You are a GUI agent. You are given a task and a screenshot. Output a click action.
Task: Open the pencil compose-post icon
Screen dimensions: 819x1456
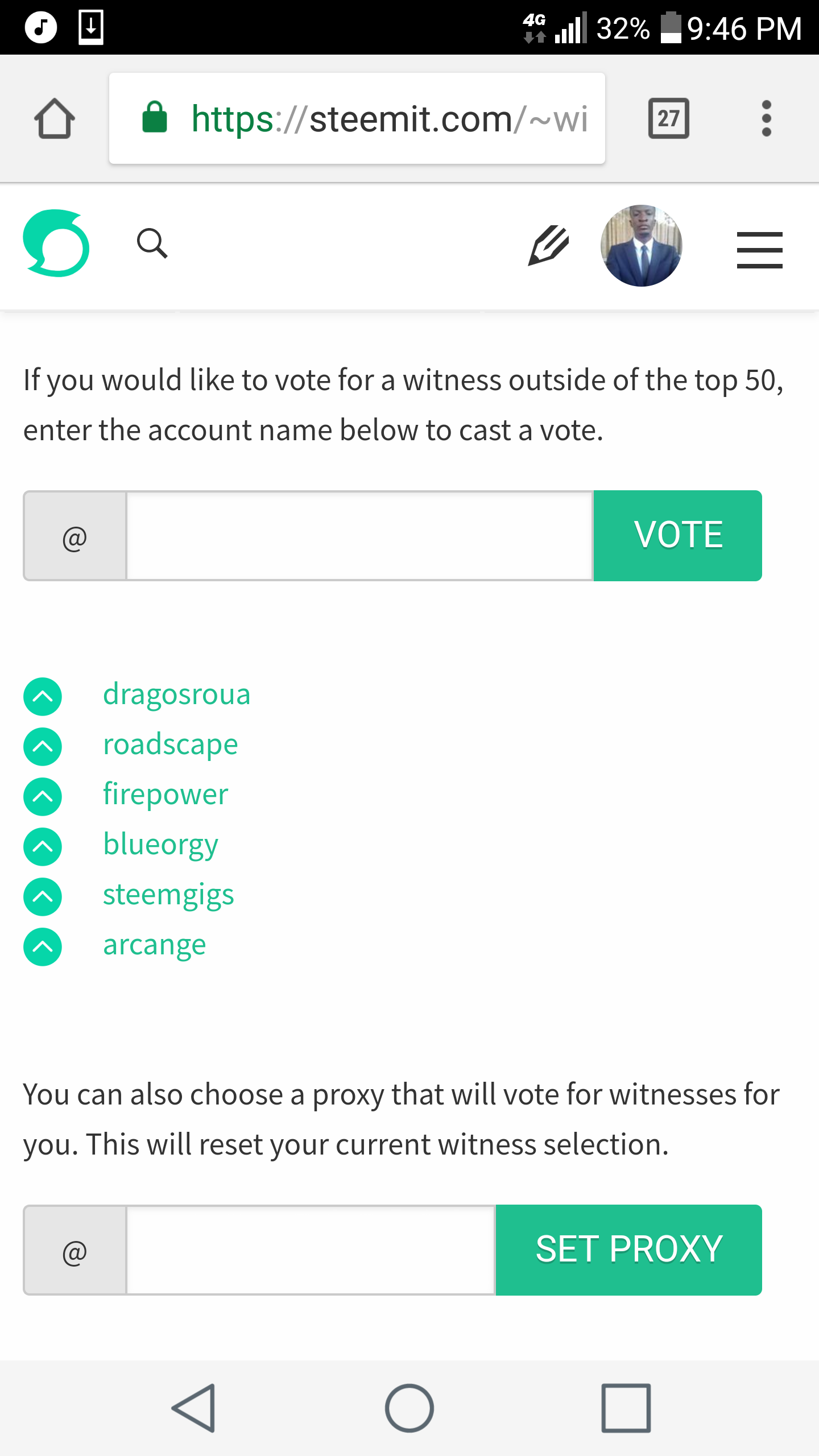coord(548,245)
